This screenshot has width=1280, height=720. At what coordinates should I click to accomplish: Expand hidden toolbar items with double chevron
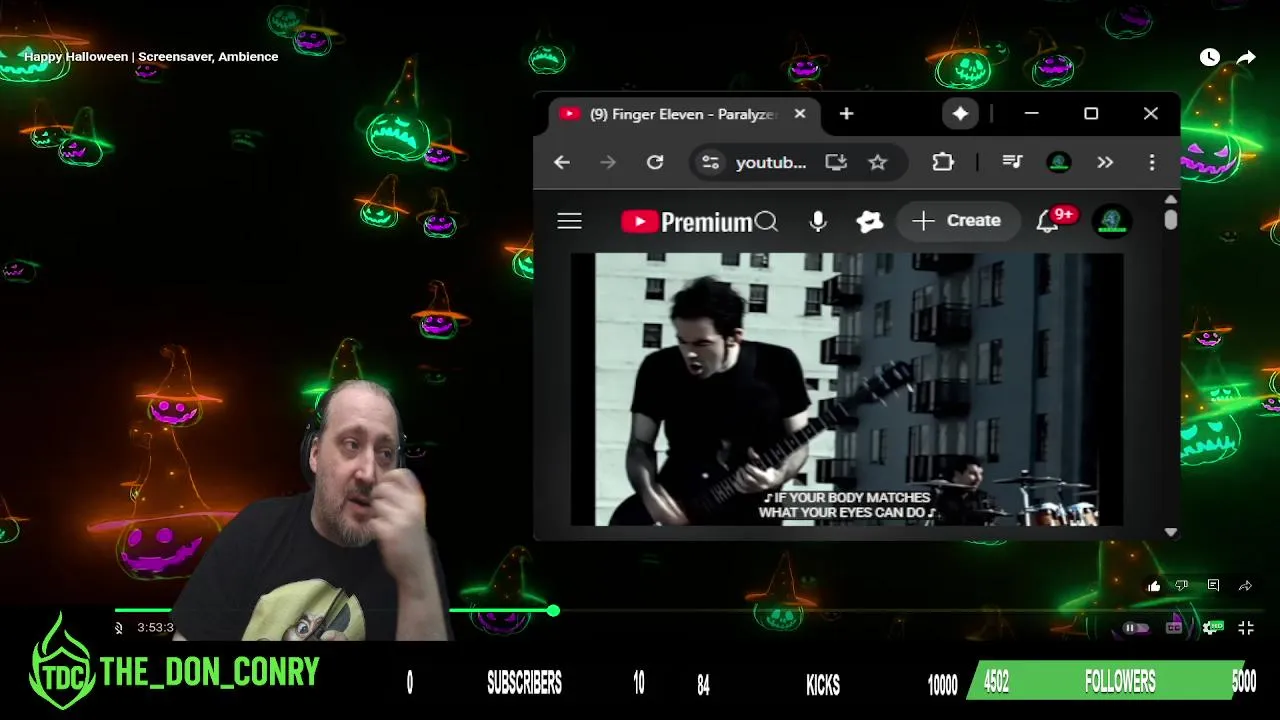[x=1105, y=162]
